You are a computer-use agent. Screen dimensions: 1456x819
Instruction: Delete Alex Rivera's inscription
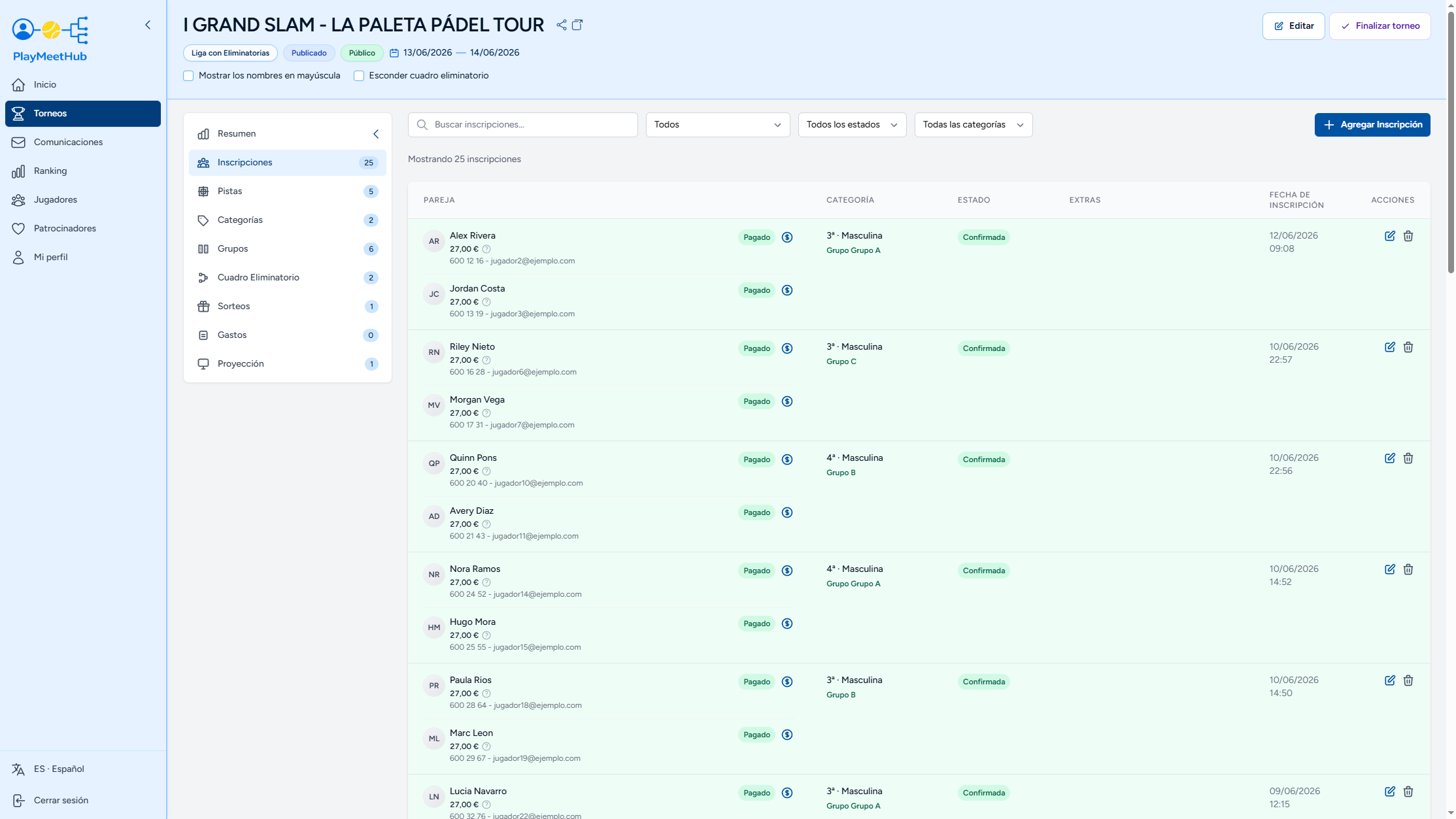pyautogui.click(x=1408, y=236)
